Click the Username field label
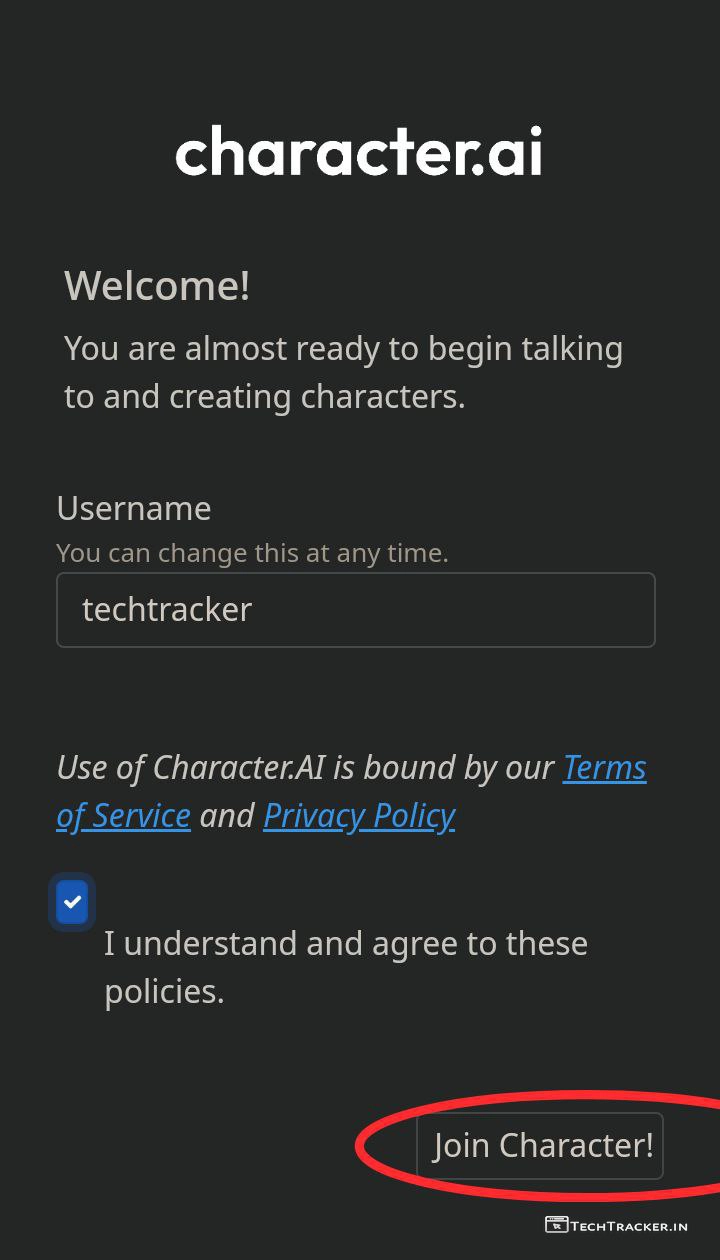This screenshot has height=1260, width=720. click(134, 508)
